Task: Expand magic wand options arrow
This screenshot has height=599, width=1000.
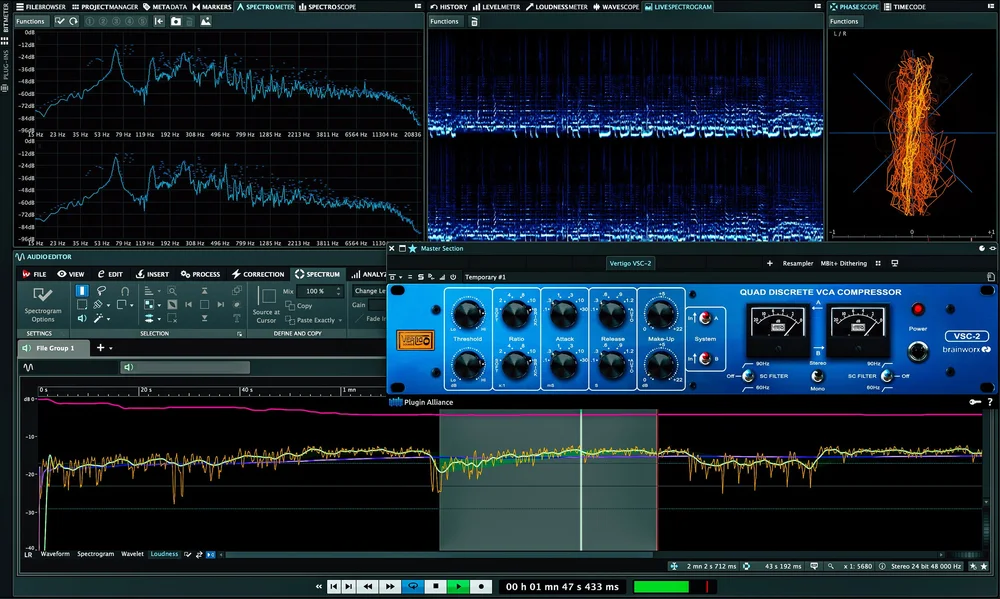Action: coord(108,319)
